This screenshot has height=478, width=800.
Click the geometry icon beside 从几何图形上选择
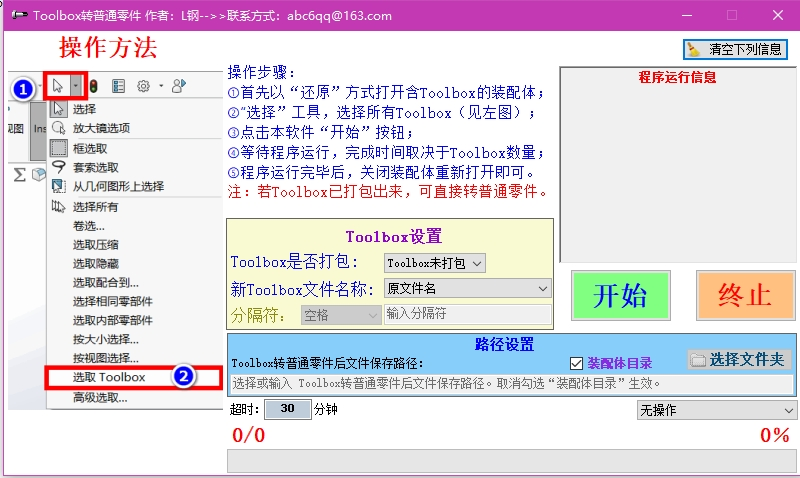coord(59,186)
